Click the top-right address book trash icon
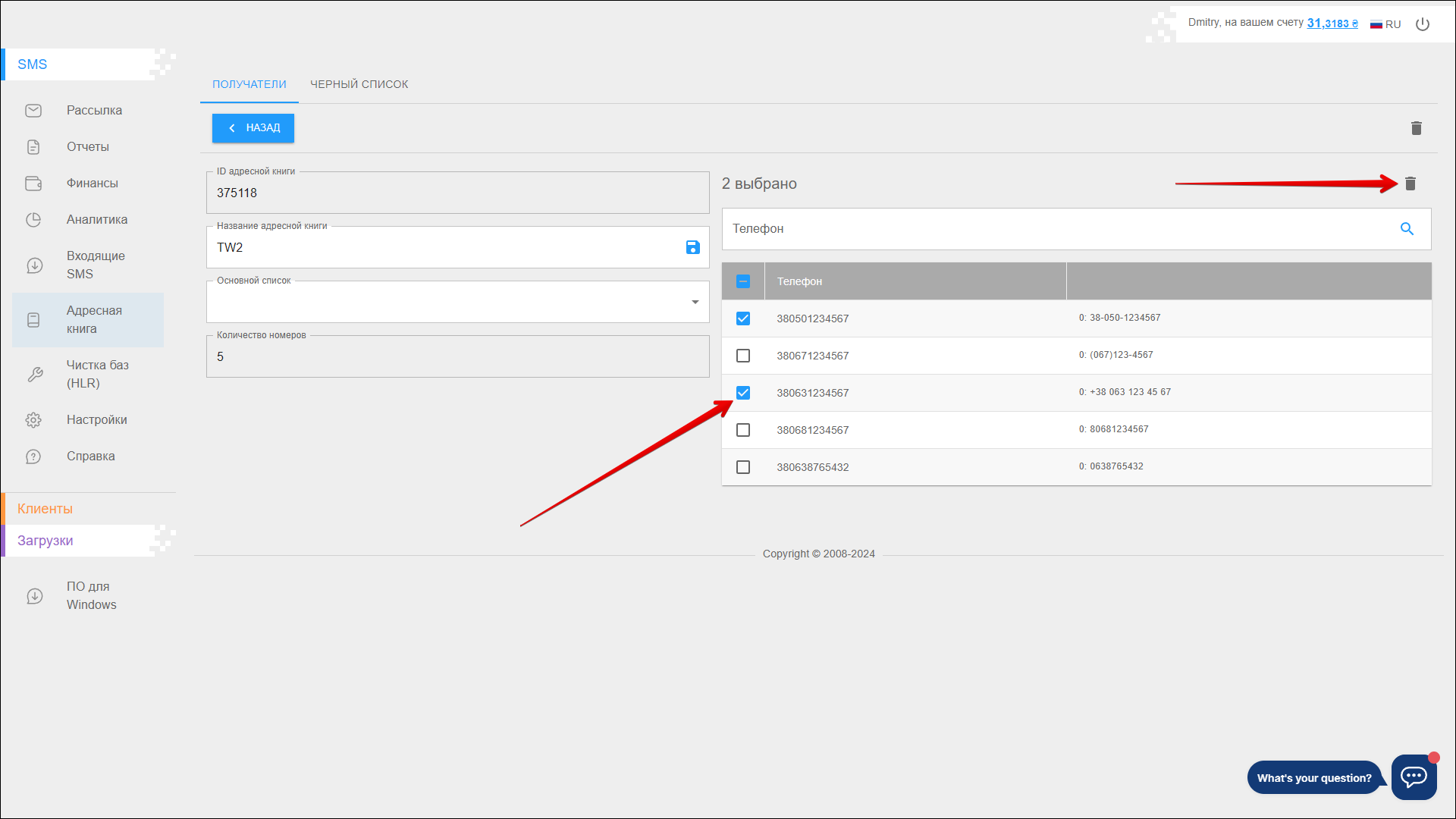The height and width of the screenshot is (819, 1456). pyautogui.click(x=1416, y=128)
